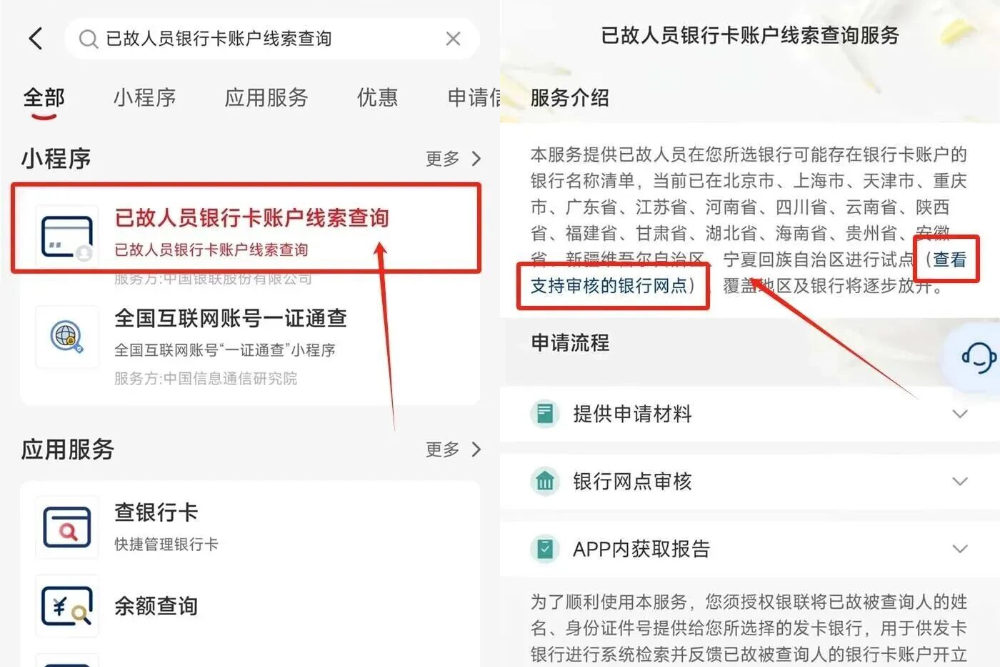
Task: Select the 优惠 tab
Action: [378, 98]
